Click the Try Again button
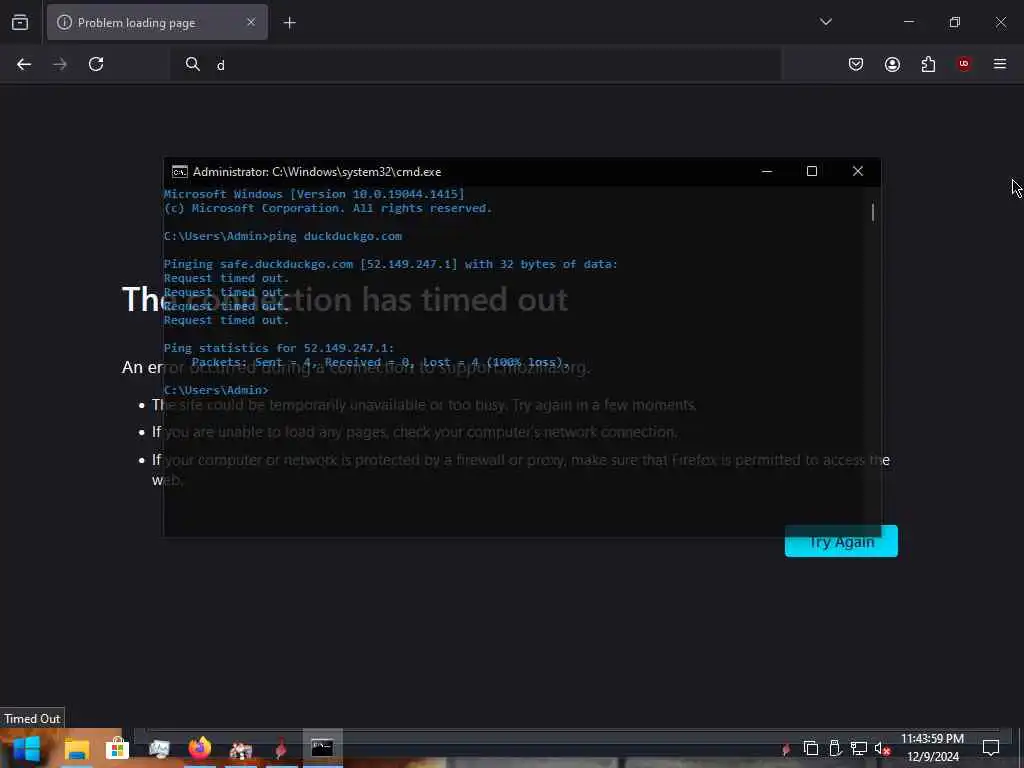1024x768 pixels. click(x=841, y=541)
